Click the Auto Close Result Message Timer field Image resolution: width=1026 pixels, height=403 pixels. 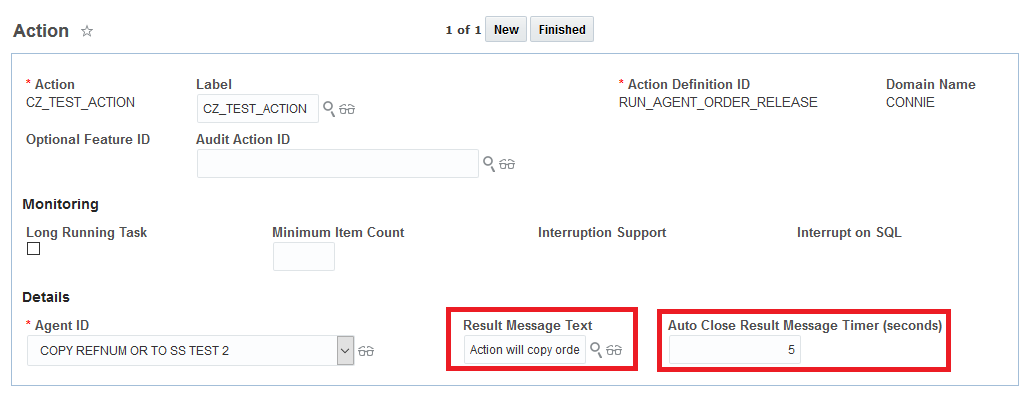(x=734, y=350)
